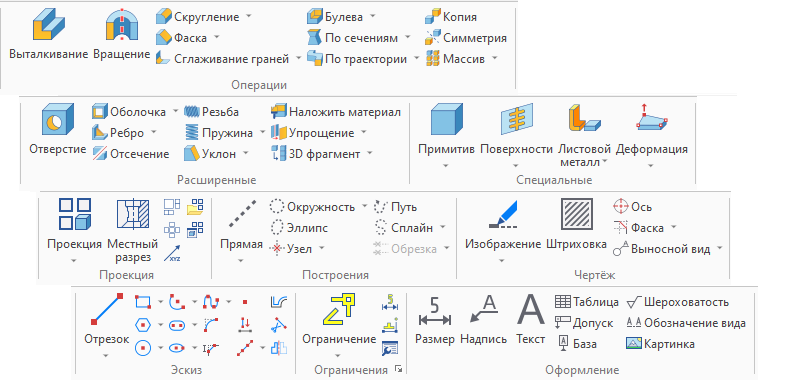Apply the Симметрия mirror tool
This screenshot has width=802, height=380.
pyautogui.click(x=466, y=38)
